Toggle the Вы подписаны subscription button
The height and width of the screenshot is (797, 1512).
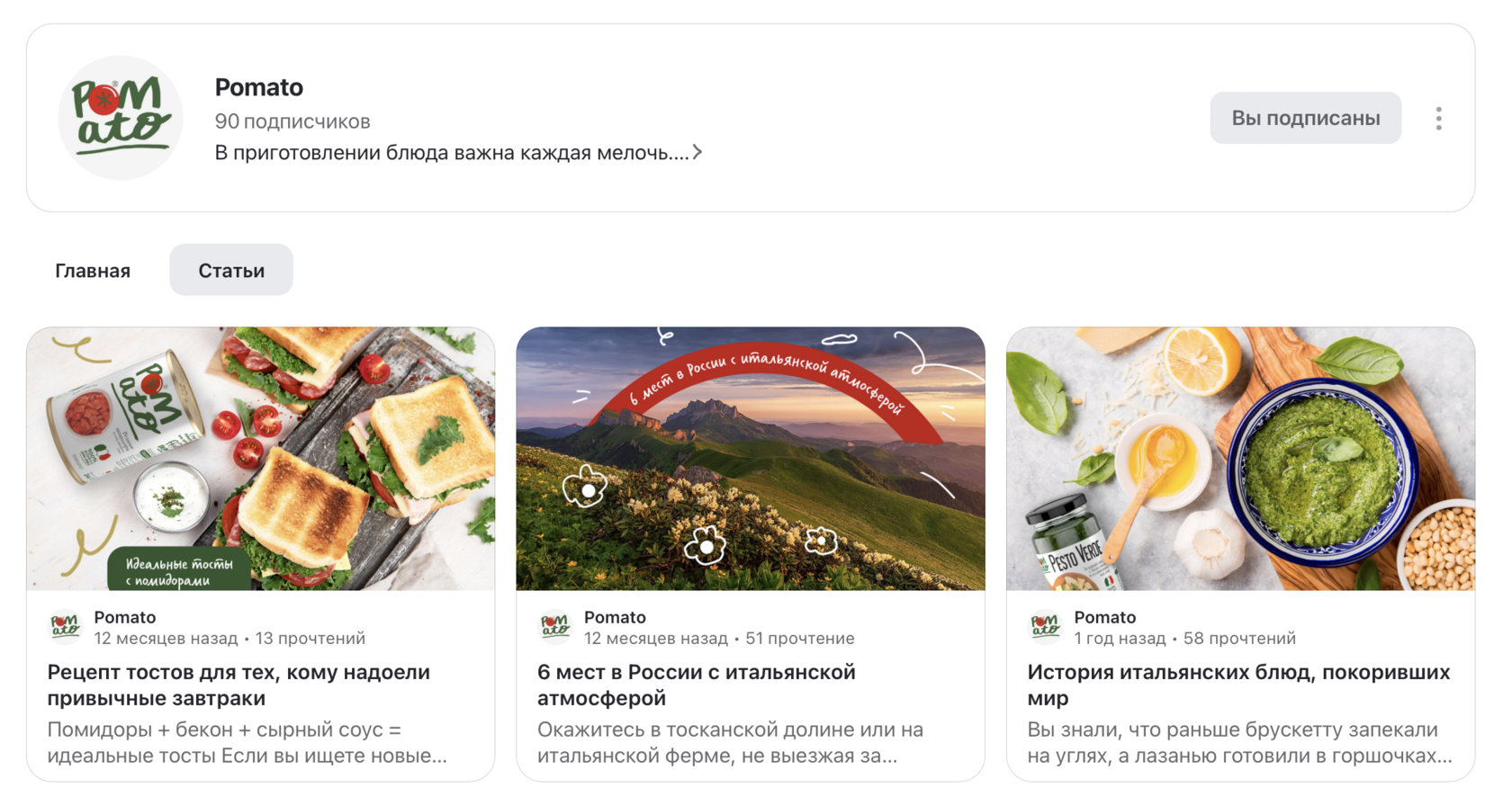coord(1305,118)
